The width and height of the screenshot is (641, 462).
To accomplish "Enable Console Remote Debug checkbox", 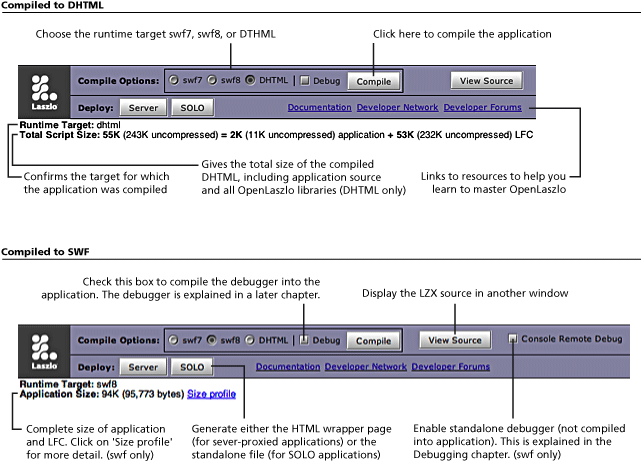I will (513, 339).
